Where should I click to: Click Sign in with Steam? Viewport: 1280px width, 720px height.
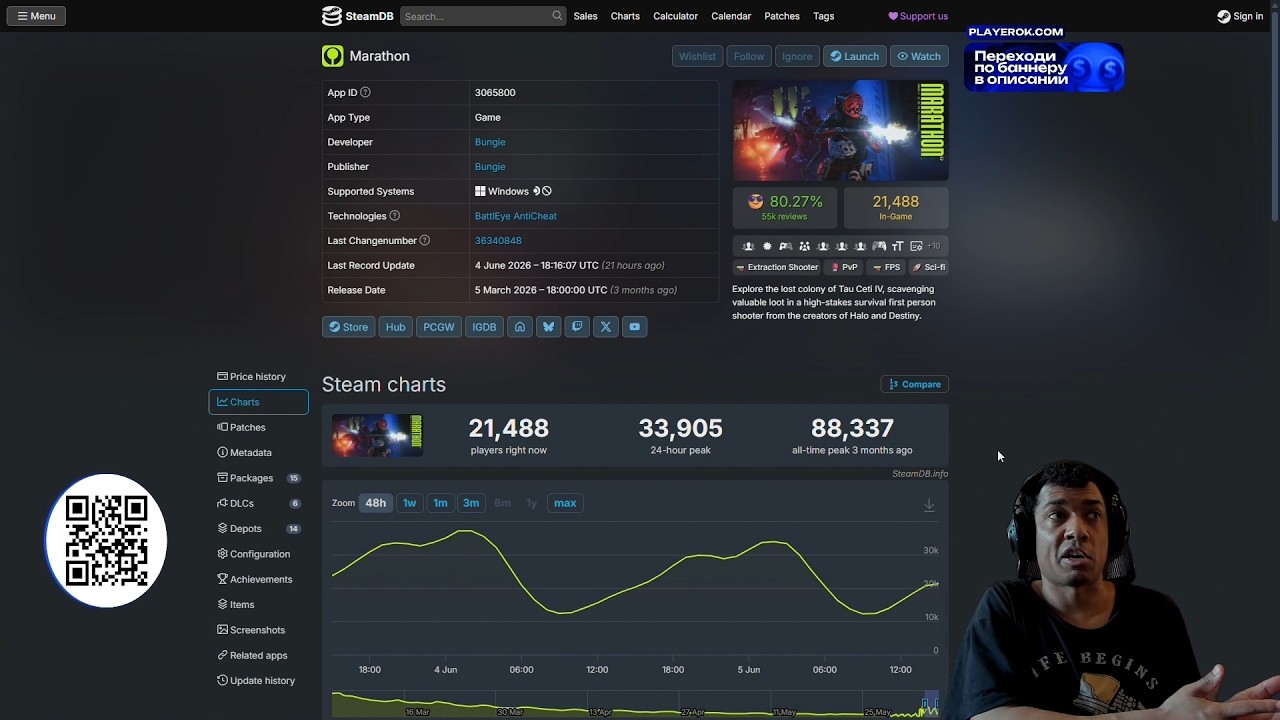pyautogui.click(x=1240, y=16)
